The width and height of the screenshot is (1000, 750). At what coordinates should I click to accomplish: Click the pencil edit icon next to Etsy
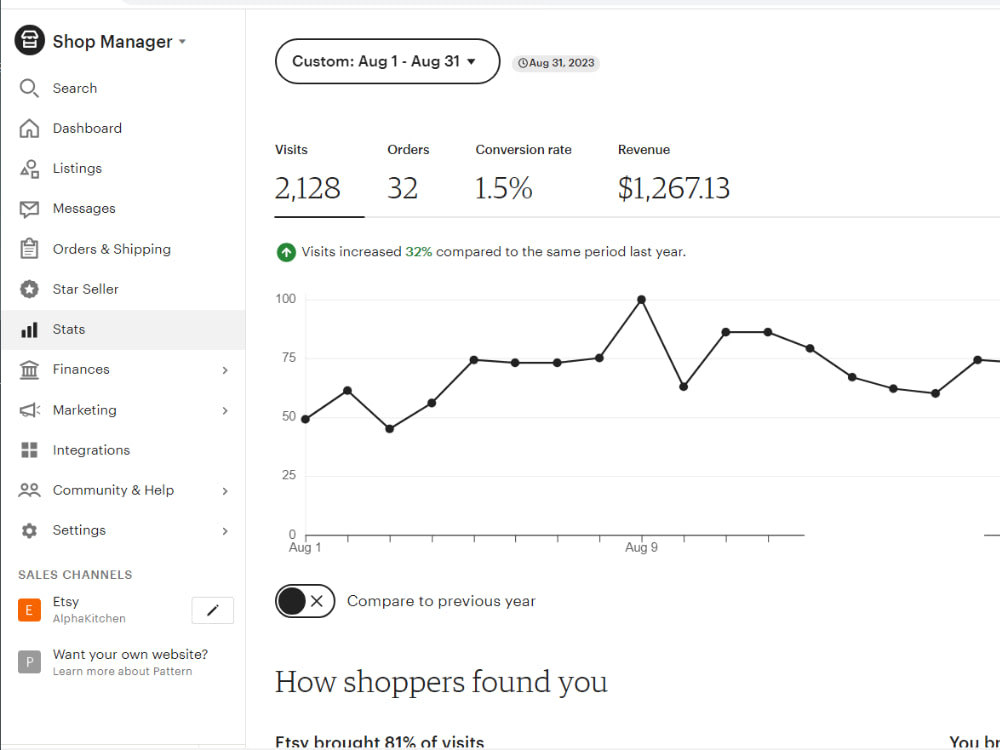[212, 610]
